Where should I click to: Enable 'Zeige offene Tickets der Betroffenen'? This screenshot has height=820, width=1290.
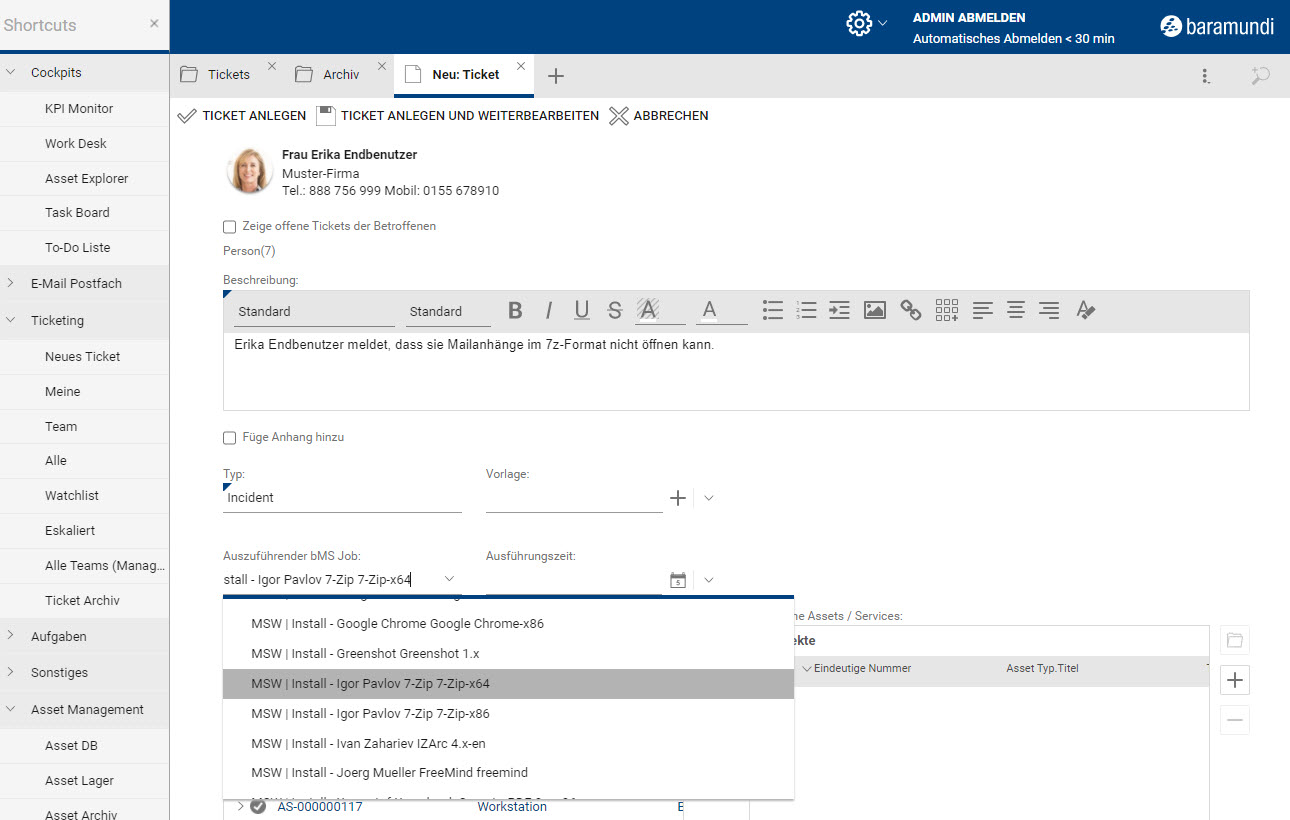[x=230, y=227]
